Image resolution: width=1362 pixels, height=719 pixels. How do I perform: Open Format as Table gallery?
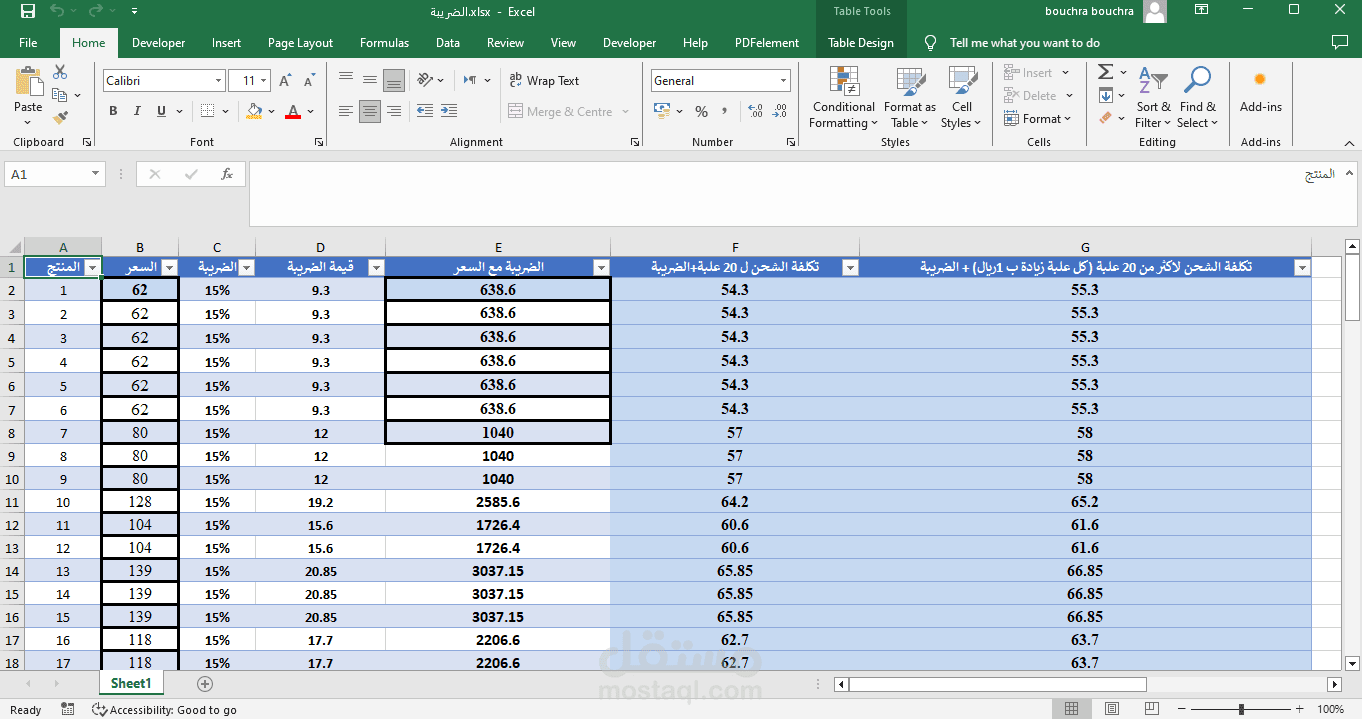point(909,98)
